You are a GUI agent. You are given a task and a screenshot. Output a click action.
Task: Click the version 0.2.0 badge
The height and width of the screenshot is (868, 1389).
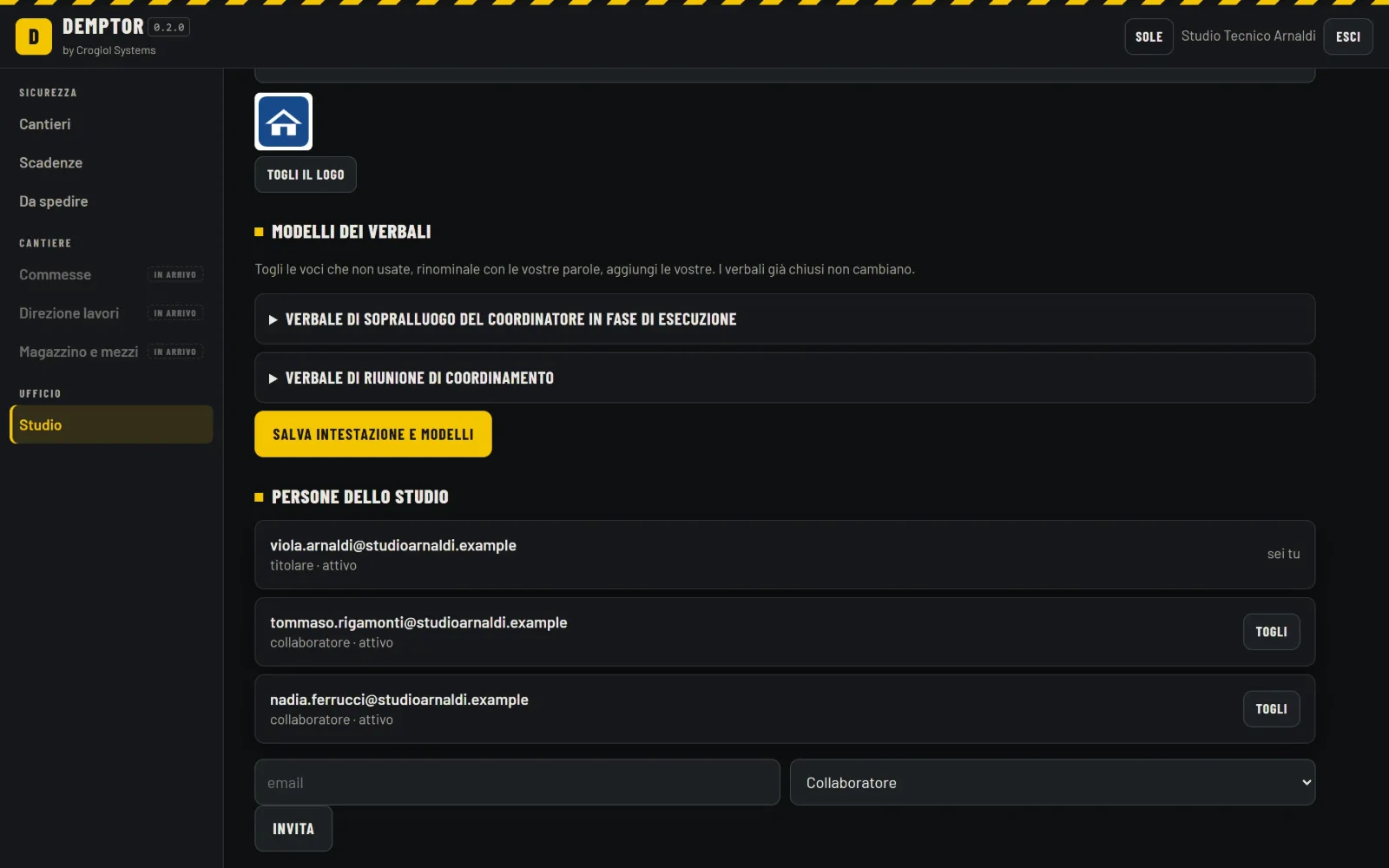(x=169, y=28)
